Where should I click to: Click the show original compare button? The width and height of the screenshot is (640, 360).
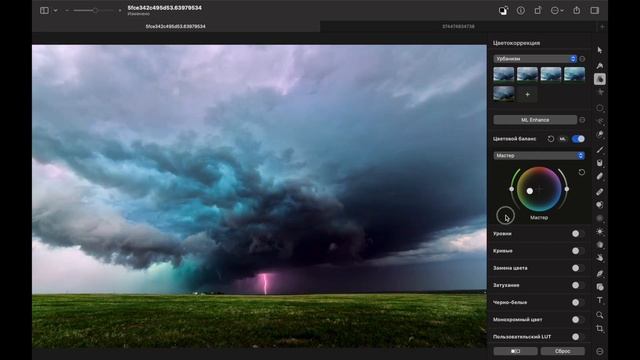516,351
